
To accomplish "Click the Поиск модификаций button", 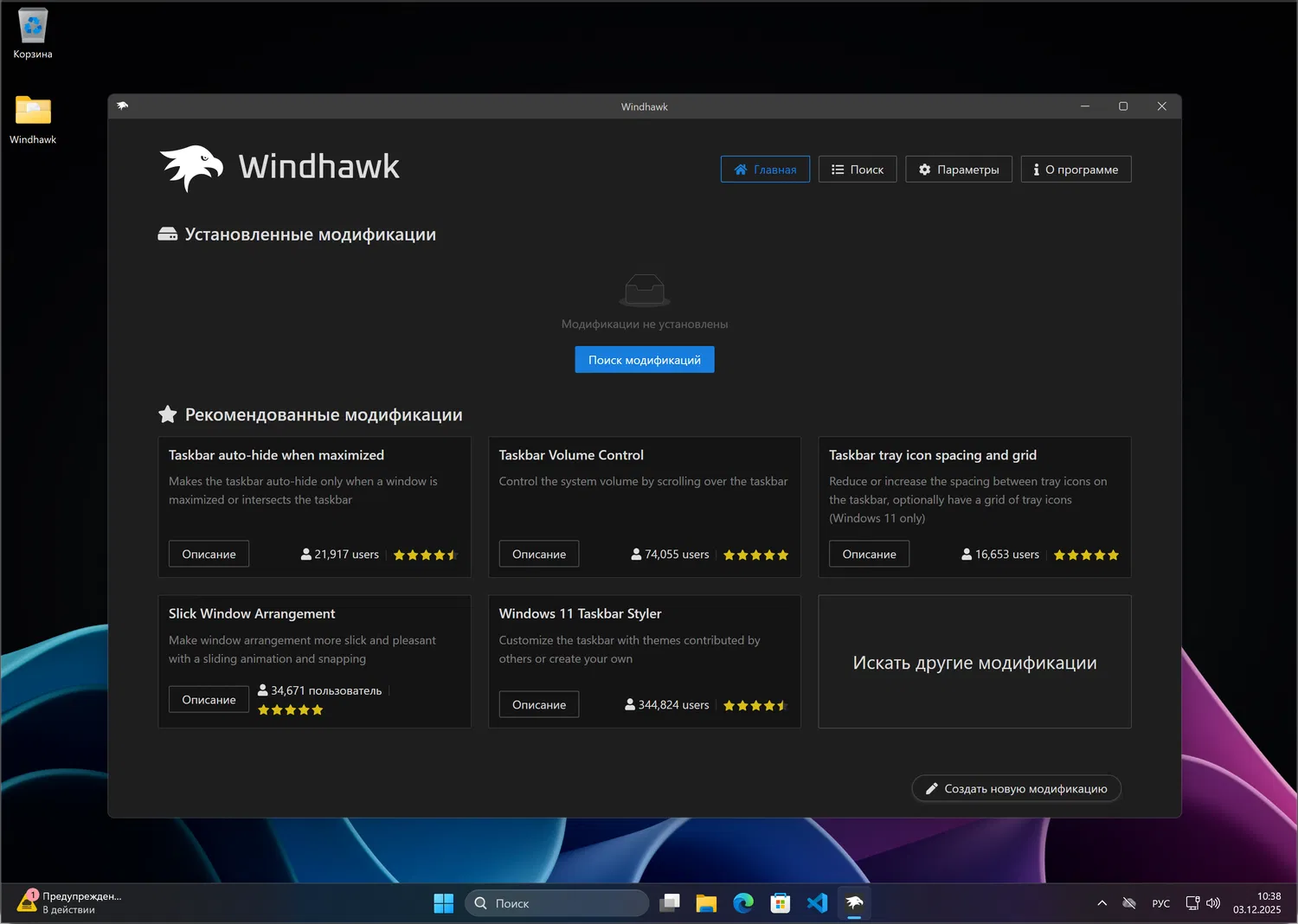I will [x=645, y=360].
